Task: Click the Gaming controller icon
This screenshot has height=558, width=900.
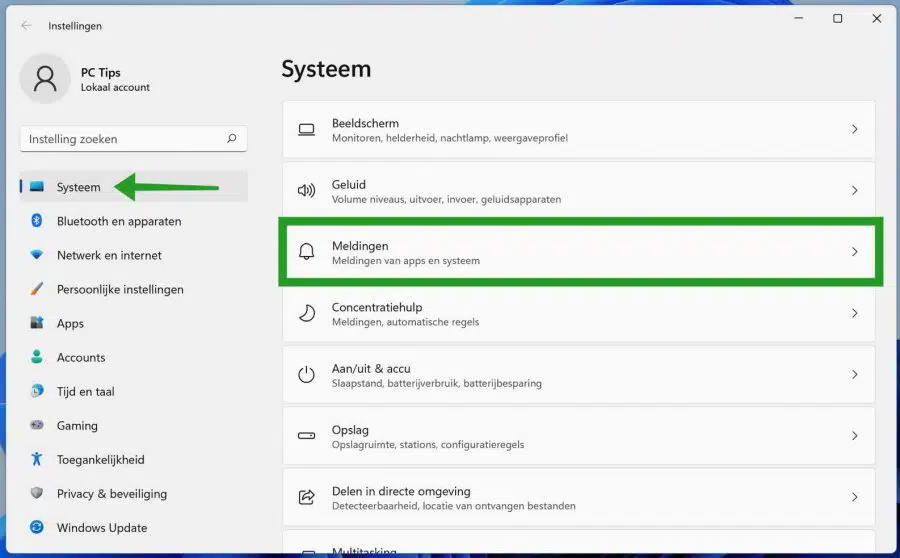Action: pyautogui.click(x=37, y=425)
